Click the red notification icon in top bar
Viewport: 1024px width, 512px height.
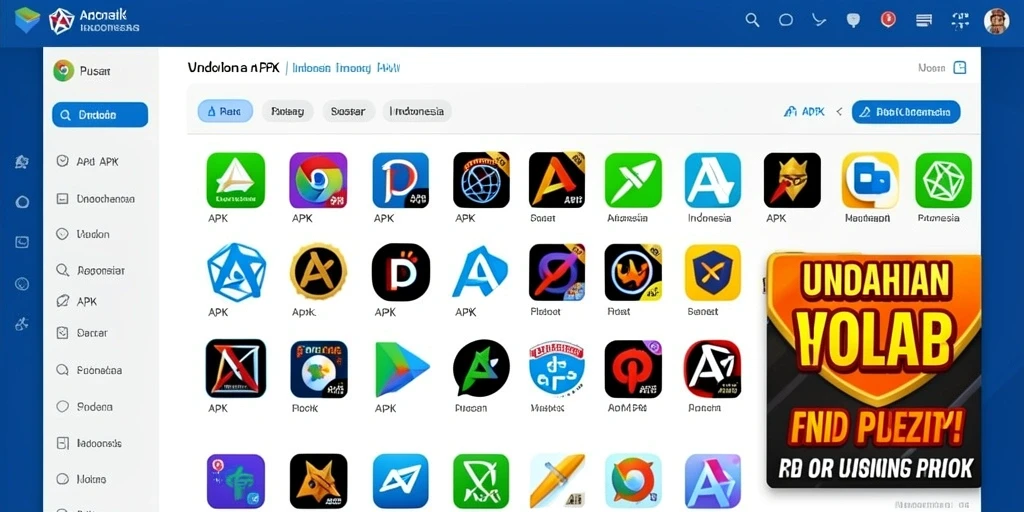pyautogui.click(x=887, y=20)
